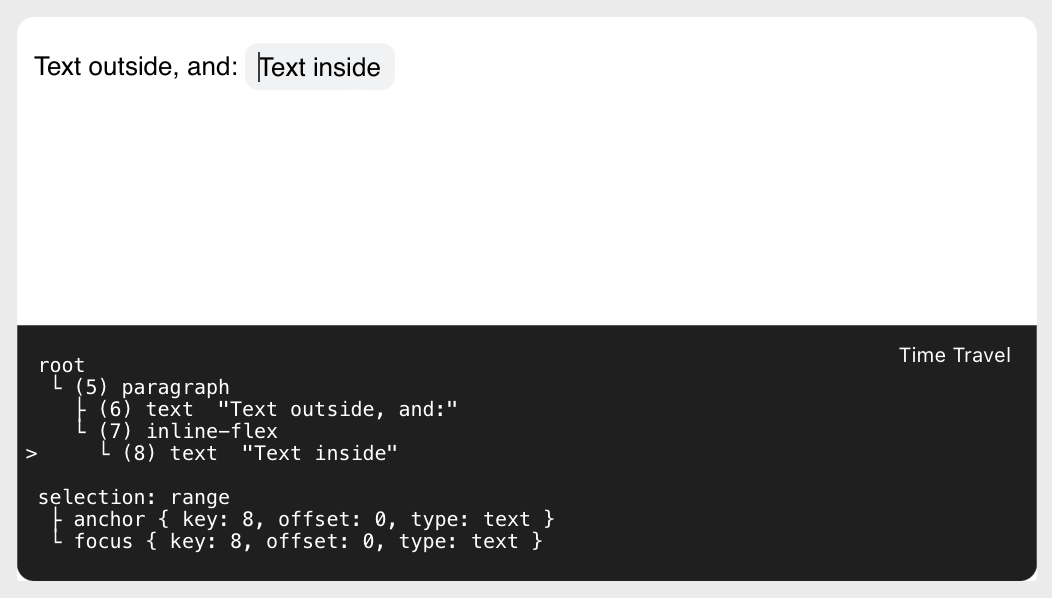Click inside the "Text inside" inline badge
This screenshot has width=1052, height=598.
tap(318, 67)
